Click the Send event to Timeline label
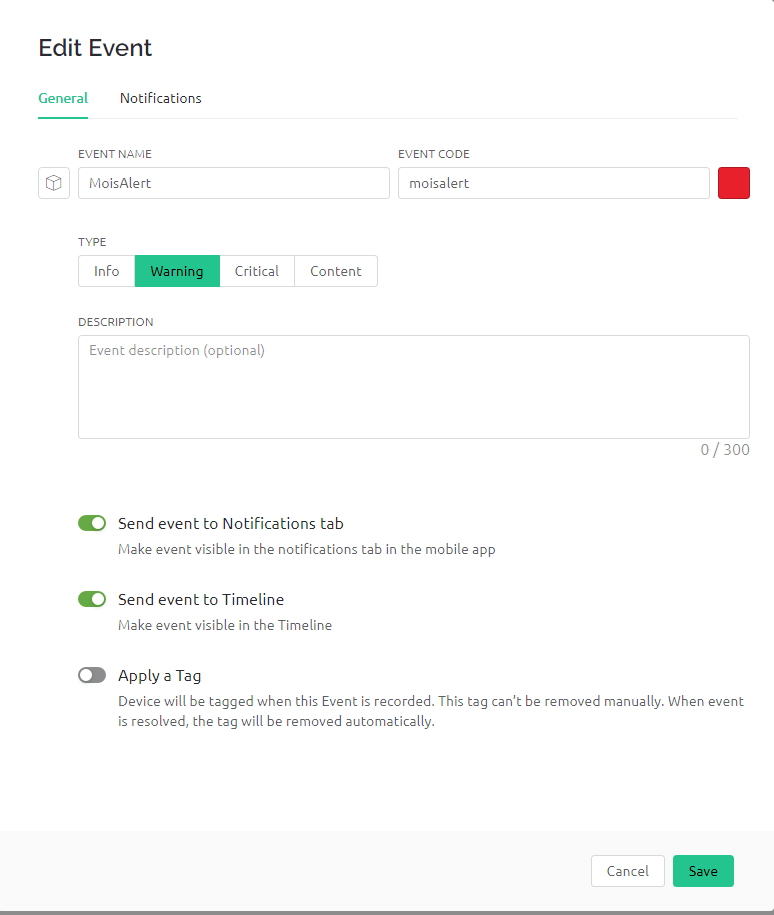The height and width of the screenshot is (915, 774). point(201,599)
